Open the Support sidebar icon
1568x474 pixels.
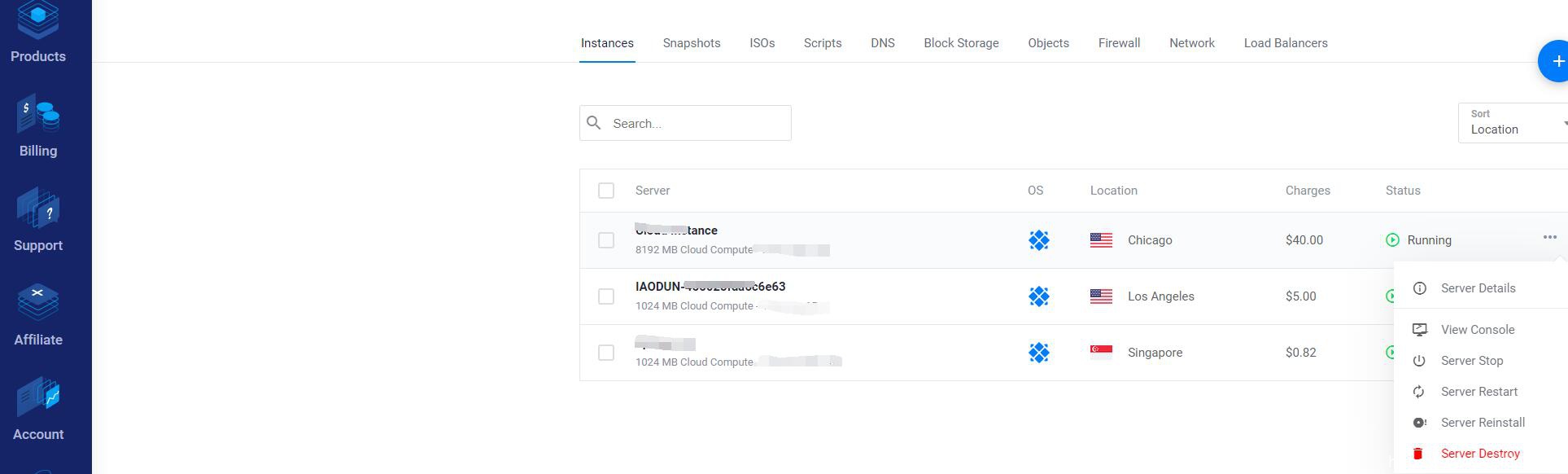38,220
